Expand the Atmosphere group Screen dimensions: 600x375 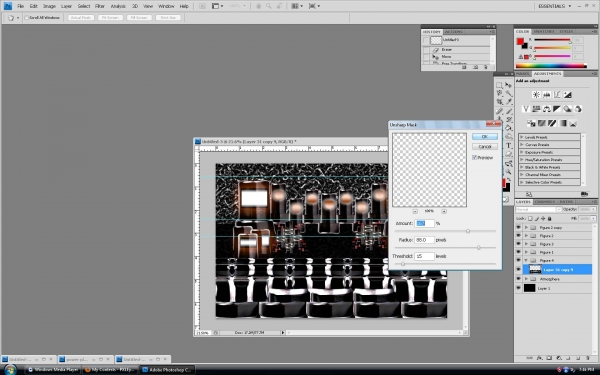click(x=526, y=279)
